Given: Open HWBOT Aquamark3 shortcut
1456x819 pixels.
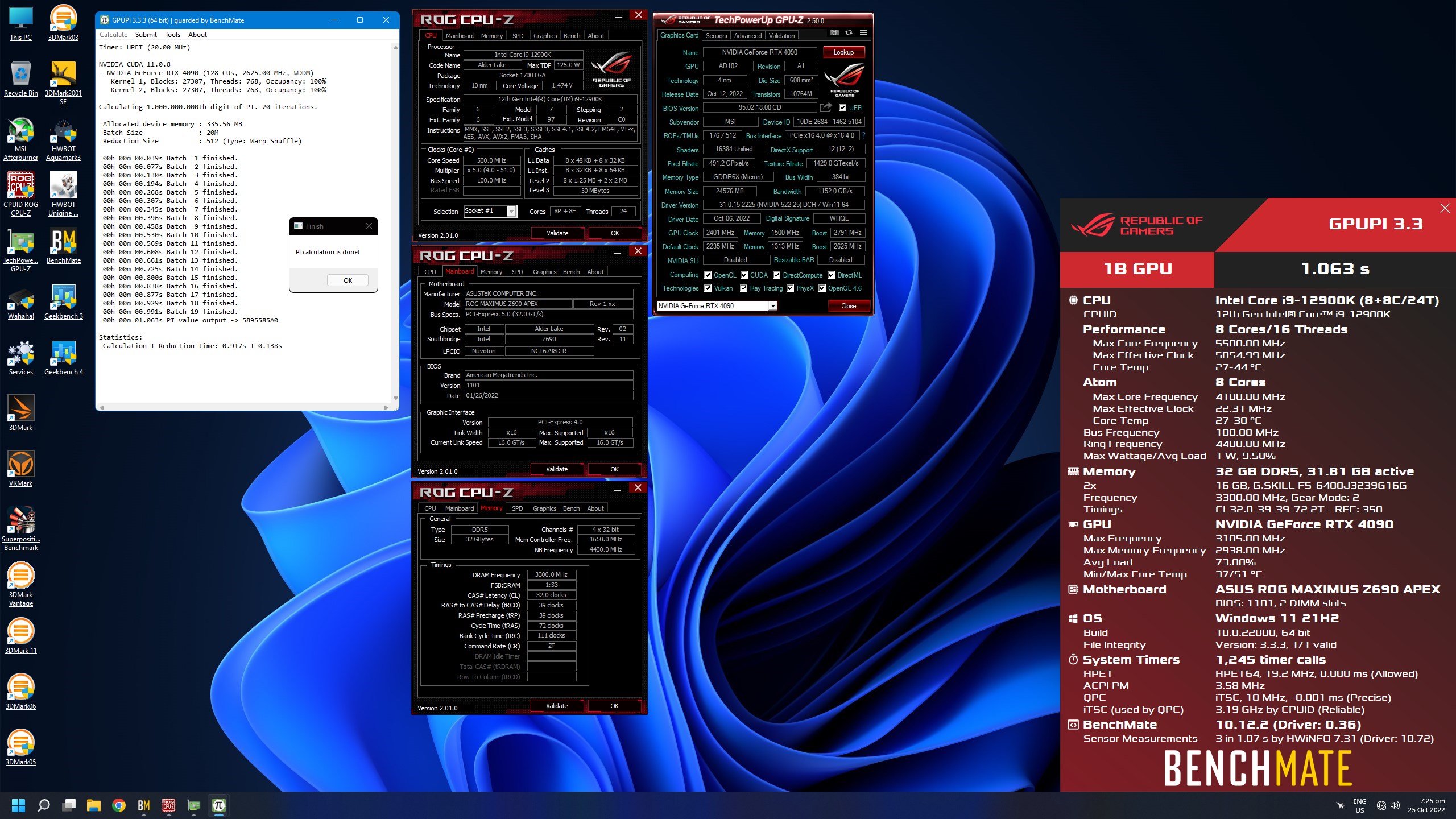Looking at the screenshot, I should (63, 139).
